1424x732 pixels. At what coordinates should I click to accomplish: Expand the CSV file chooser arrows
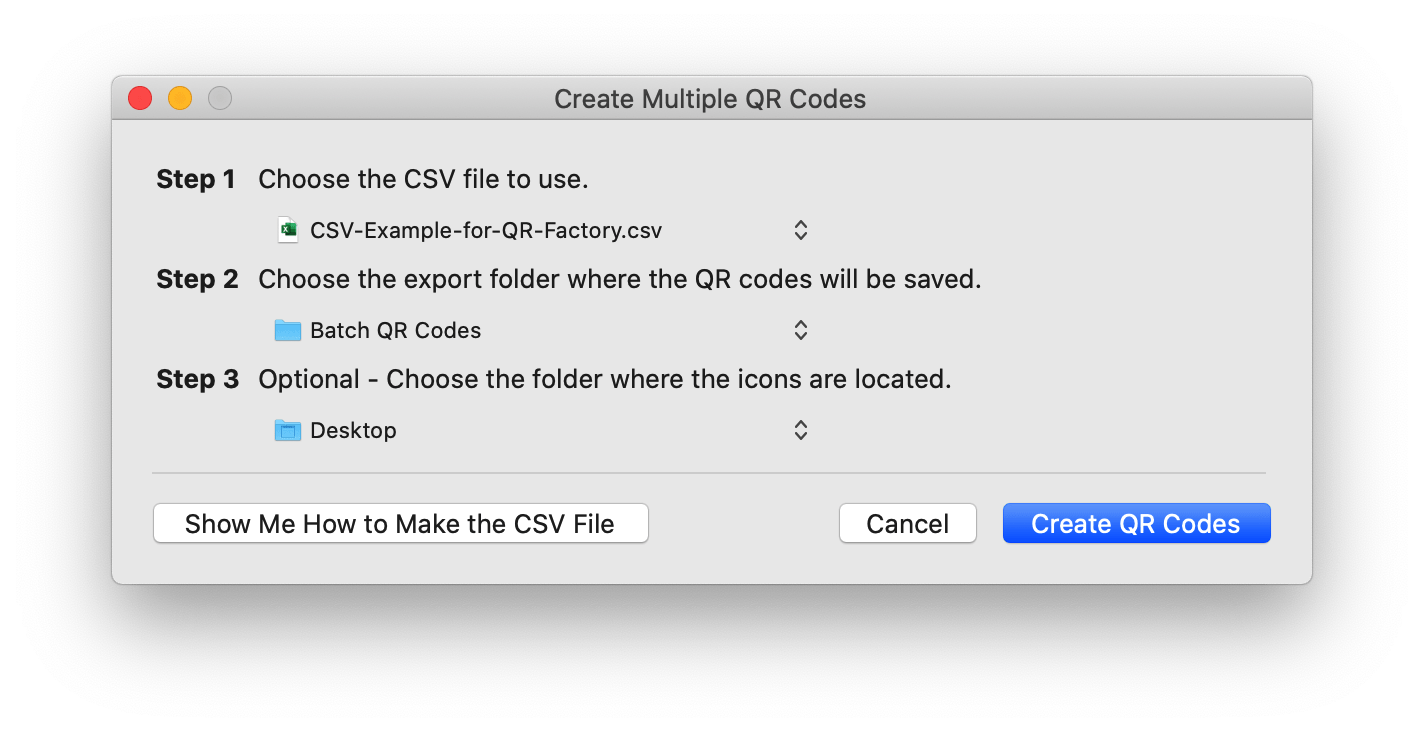click(800, 230)
